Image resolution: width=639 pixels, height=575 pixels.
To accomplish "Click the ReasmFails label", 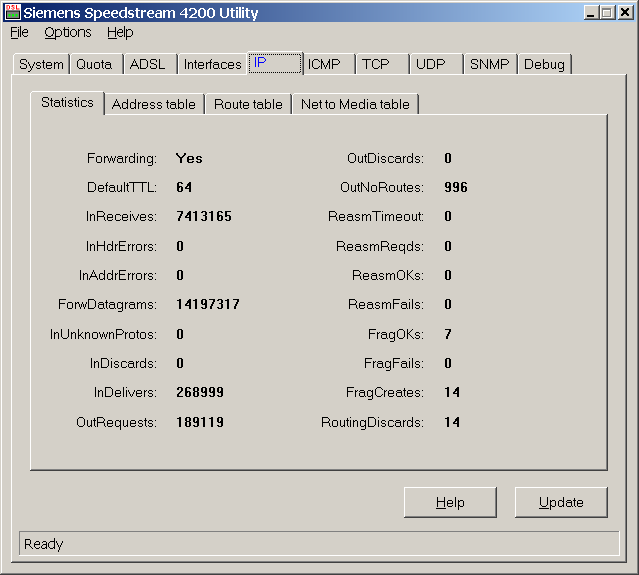I will pos(386,304).
